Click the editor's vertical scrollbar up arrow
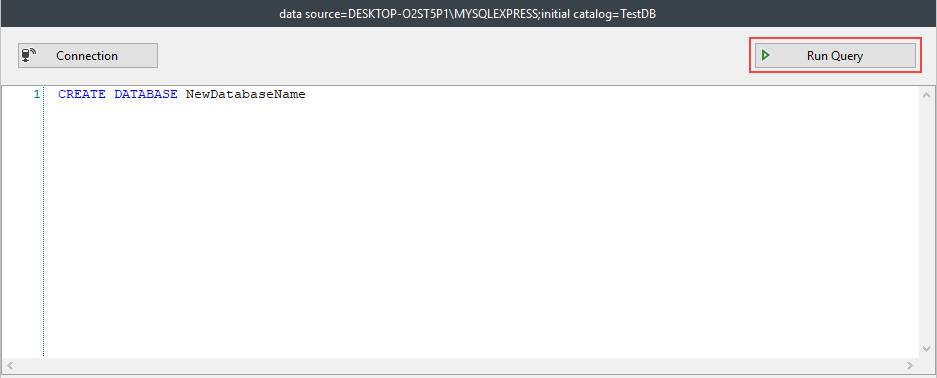 [927, 95]
